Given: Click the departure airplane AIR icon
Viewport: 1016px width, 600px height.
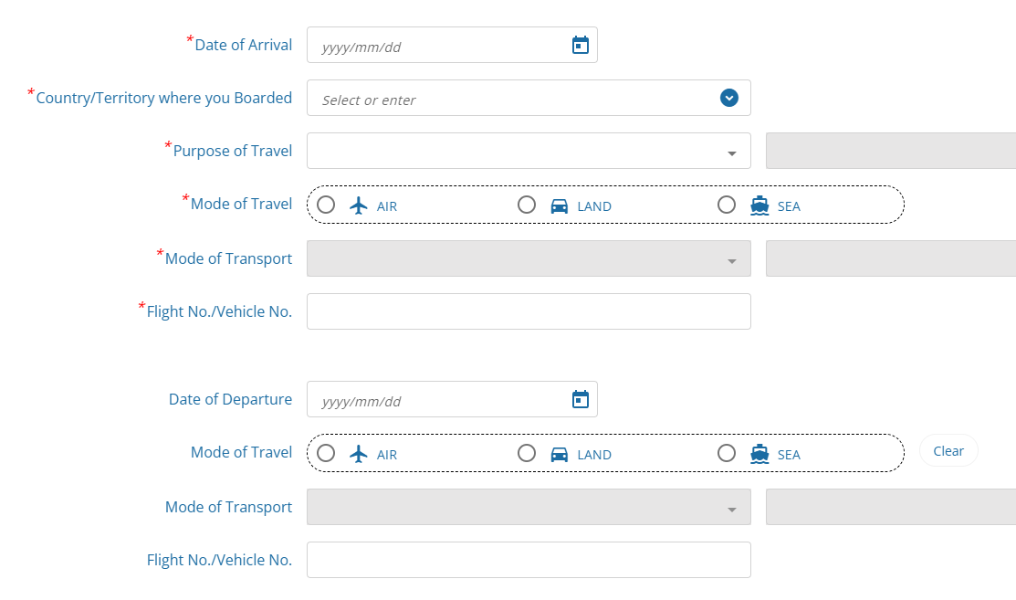Looking at the screenshot, I should 358,454.
